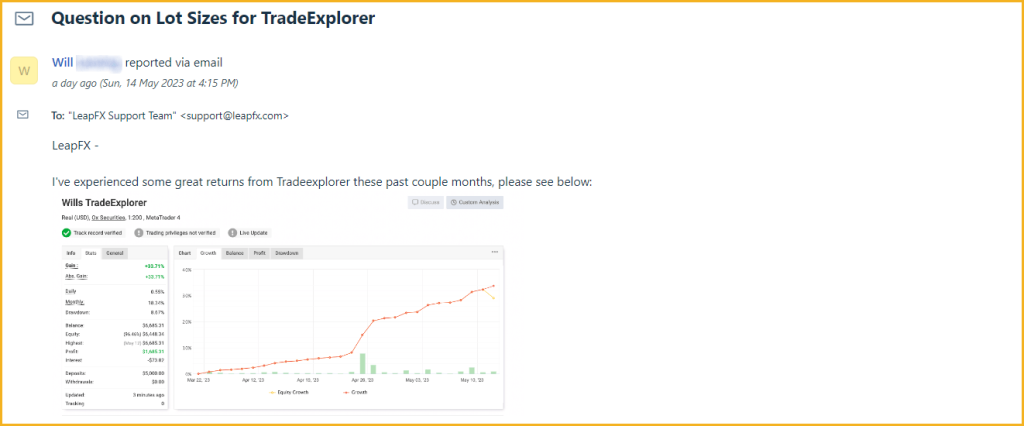The width and height of the screenshot is (1024, 426).
Task: Switch to the Growth tab
Action: [x=208, y=253]
